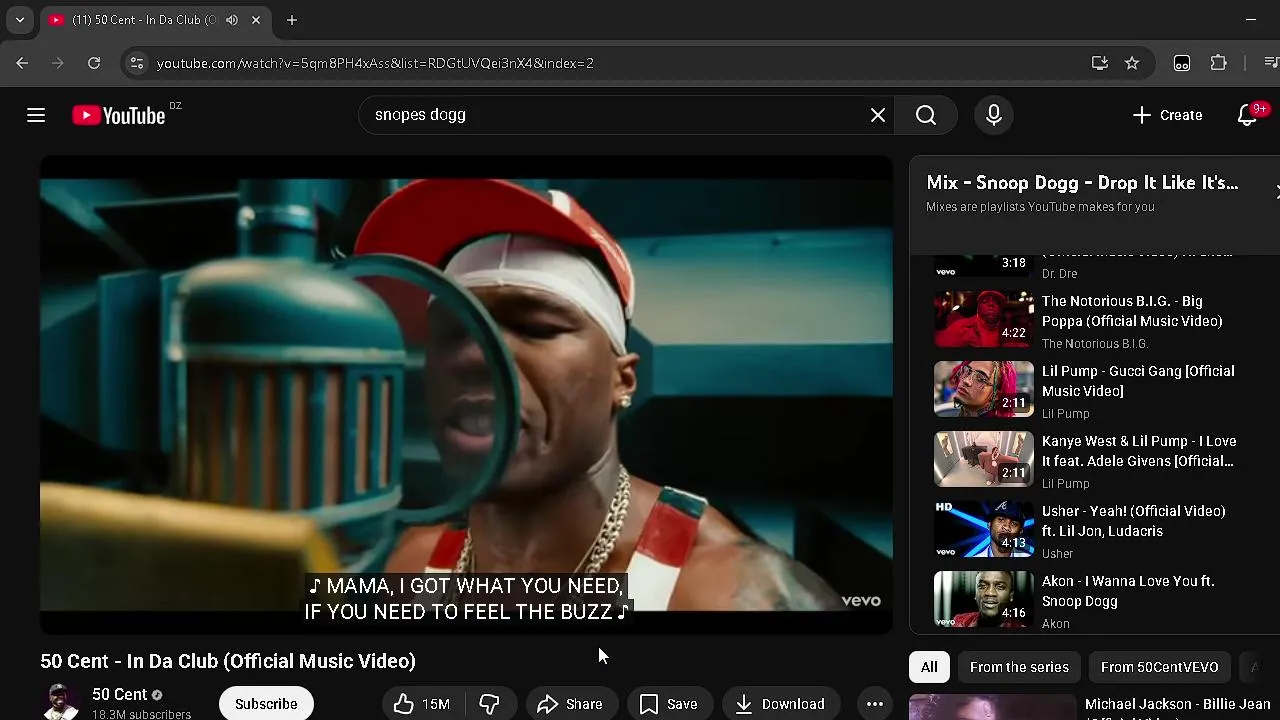1280x720 pixels.
Task: Select the 'From 50CentVEVO' chip
Action: tap(1159, 667)
